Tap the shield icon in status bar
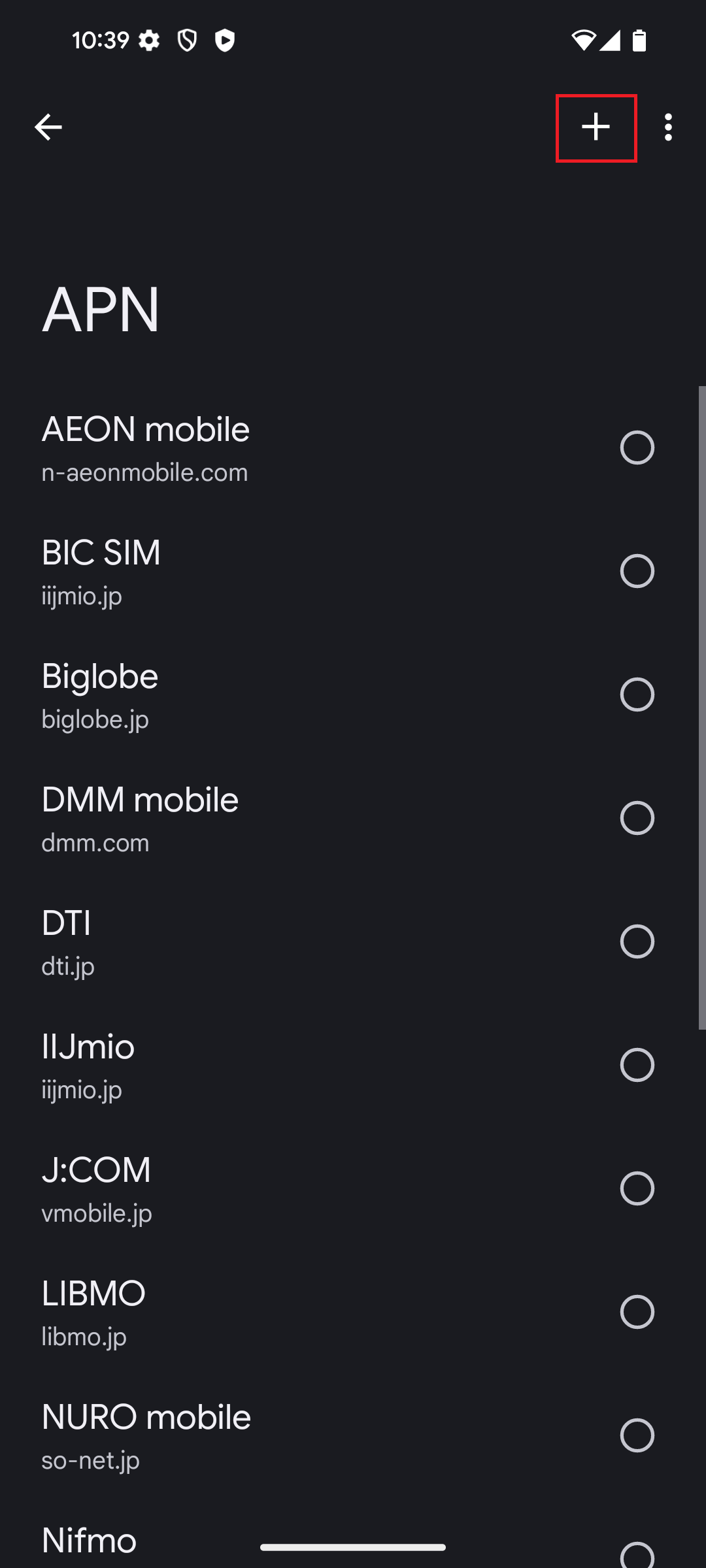 coord(188,41)
